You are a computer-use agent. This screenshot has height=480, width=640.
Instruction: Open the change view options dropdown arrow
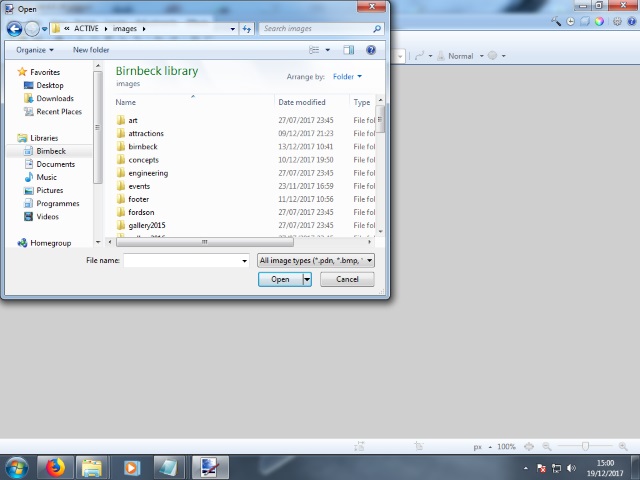327,49
